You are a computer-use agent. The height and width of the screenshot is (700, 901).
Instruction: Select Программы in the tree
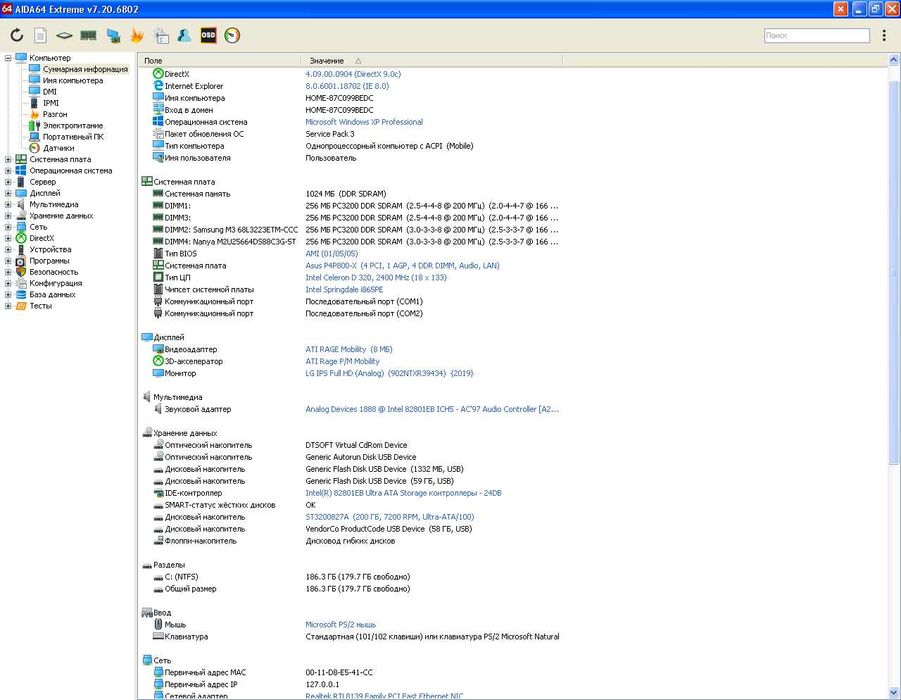(x=49, y=261)
